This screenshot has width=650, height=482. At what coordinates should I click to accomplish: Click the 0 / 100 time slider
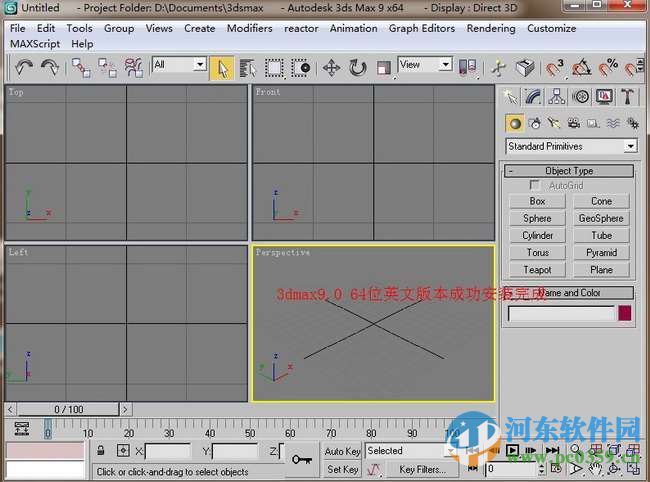coord(68,409)
